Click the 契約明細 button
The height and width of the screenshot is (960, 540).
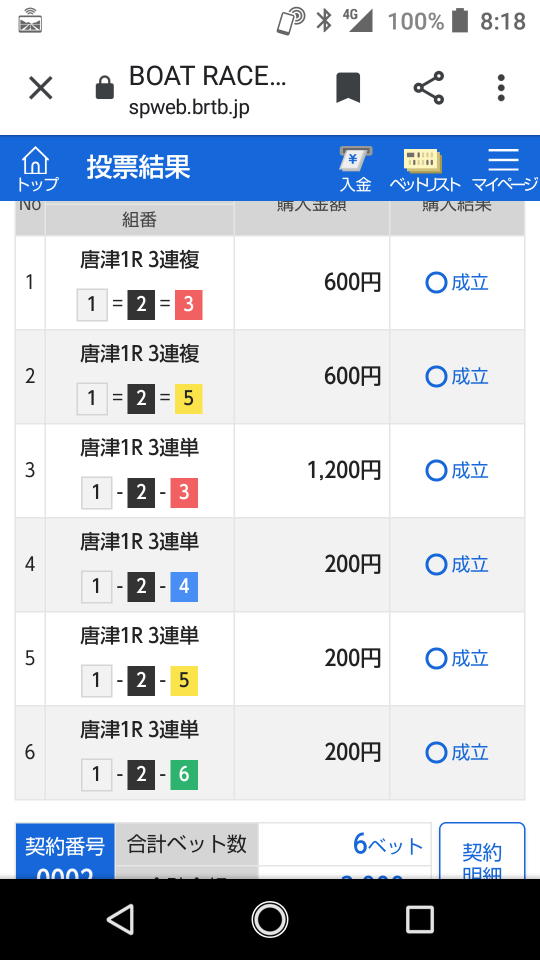(x=482, y=852)
